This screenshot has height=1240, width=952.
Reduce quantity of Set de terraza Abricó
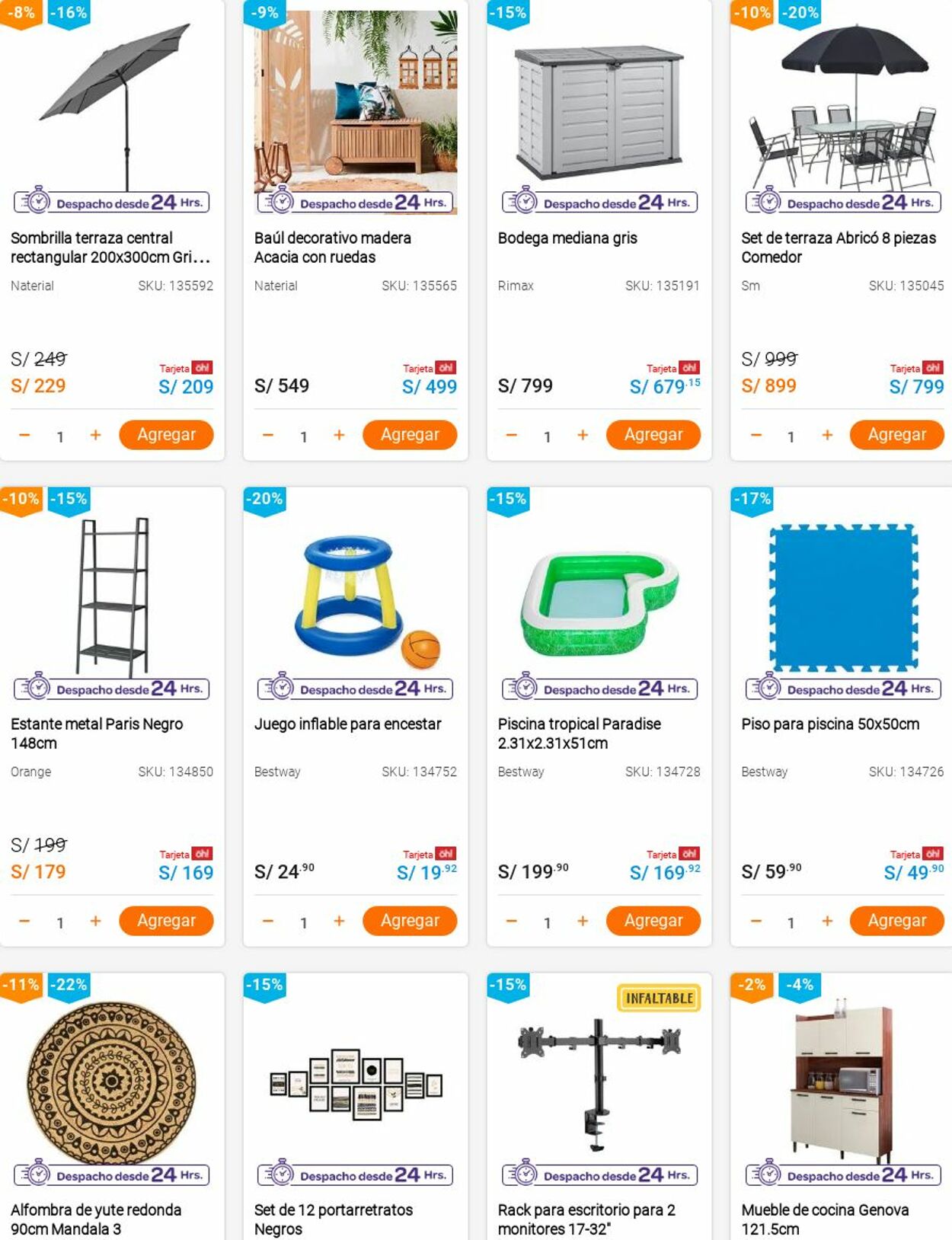coord(756,435)
